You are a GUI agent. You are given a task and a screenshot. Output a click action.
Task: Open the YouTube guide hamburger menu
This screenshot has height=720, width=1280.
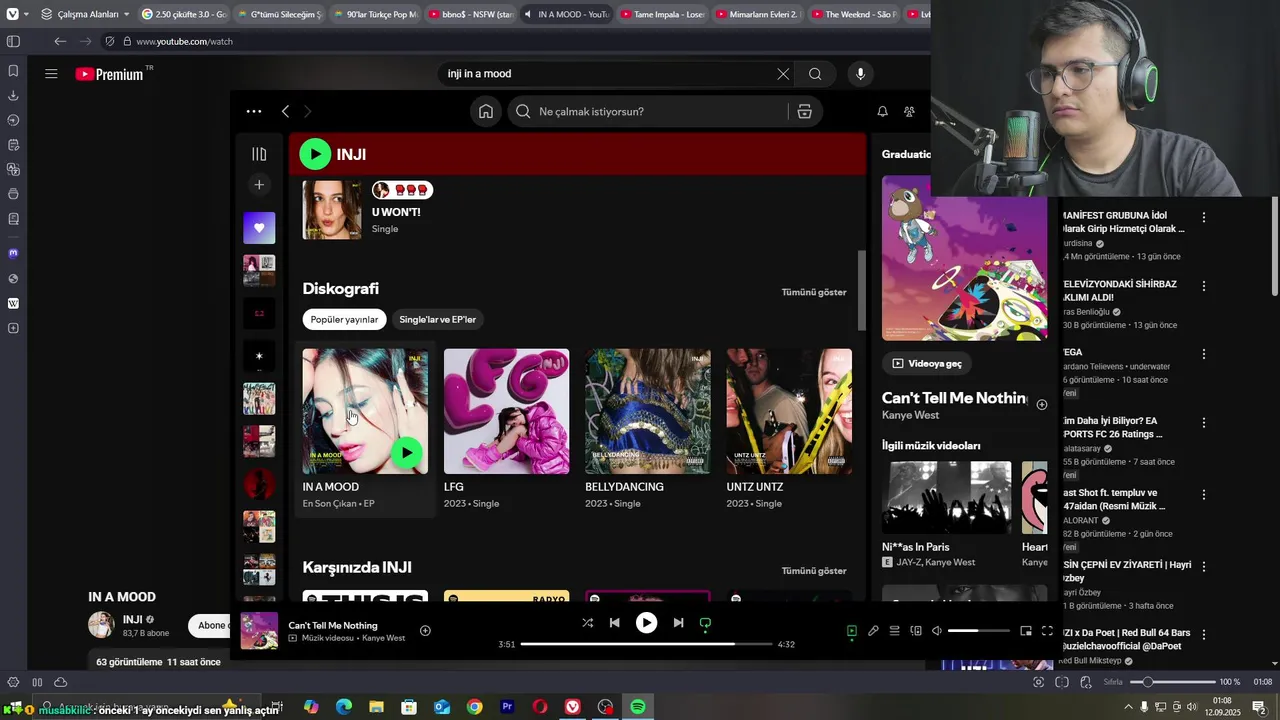[x=51, y=74]
